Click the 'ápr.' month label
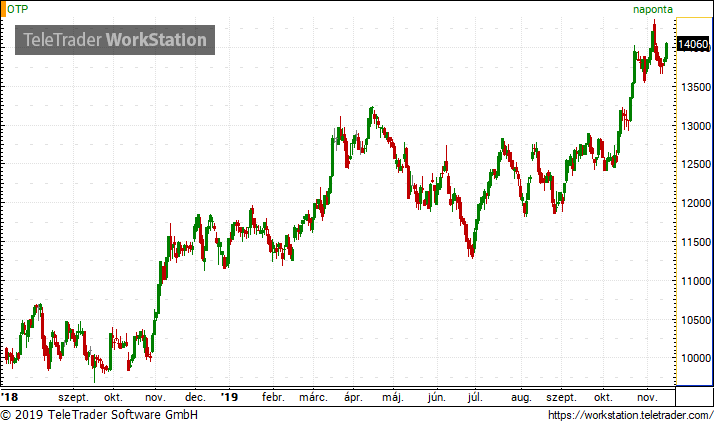714x424 pixels. point(353,398)
